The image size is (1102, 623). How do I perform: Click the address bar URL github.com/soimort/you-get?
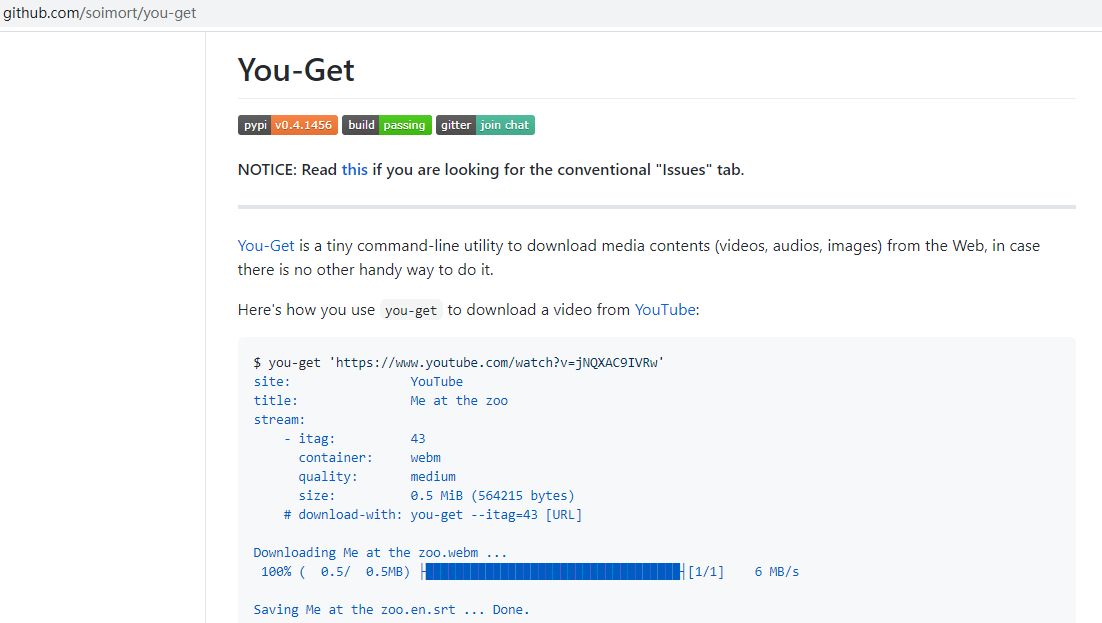(x=99, y=13)
